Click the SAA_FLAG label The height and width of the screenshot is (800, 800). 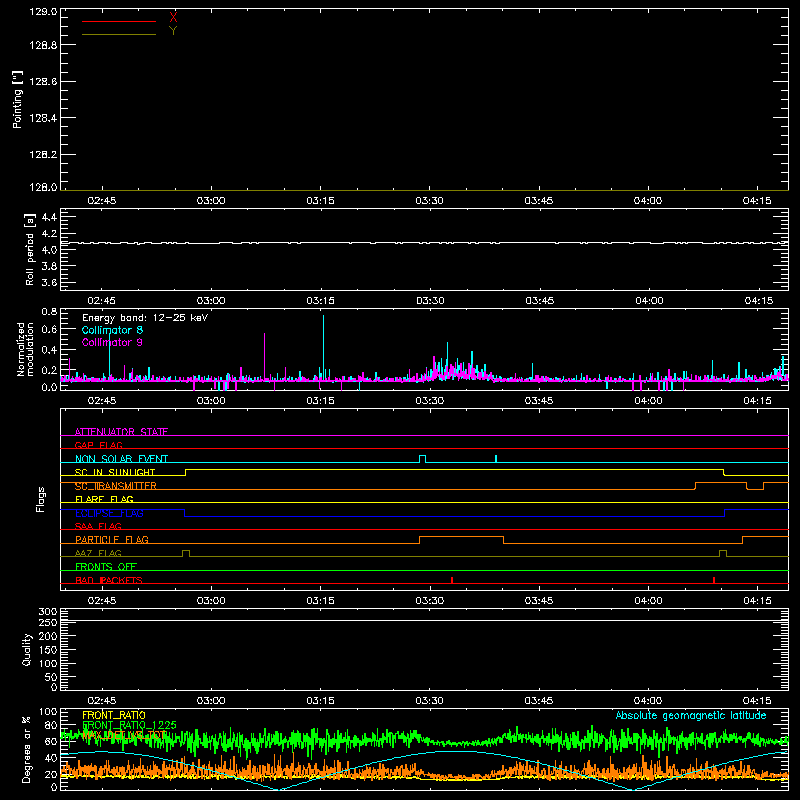pos(98,526)
